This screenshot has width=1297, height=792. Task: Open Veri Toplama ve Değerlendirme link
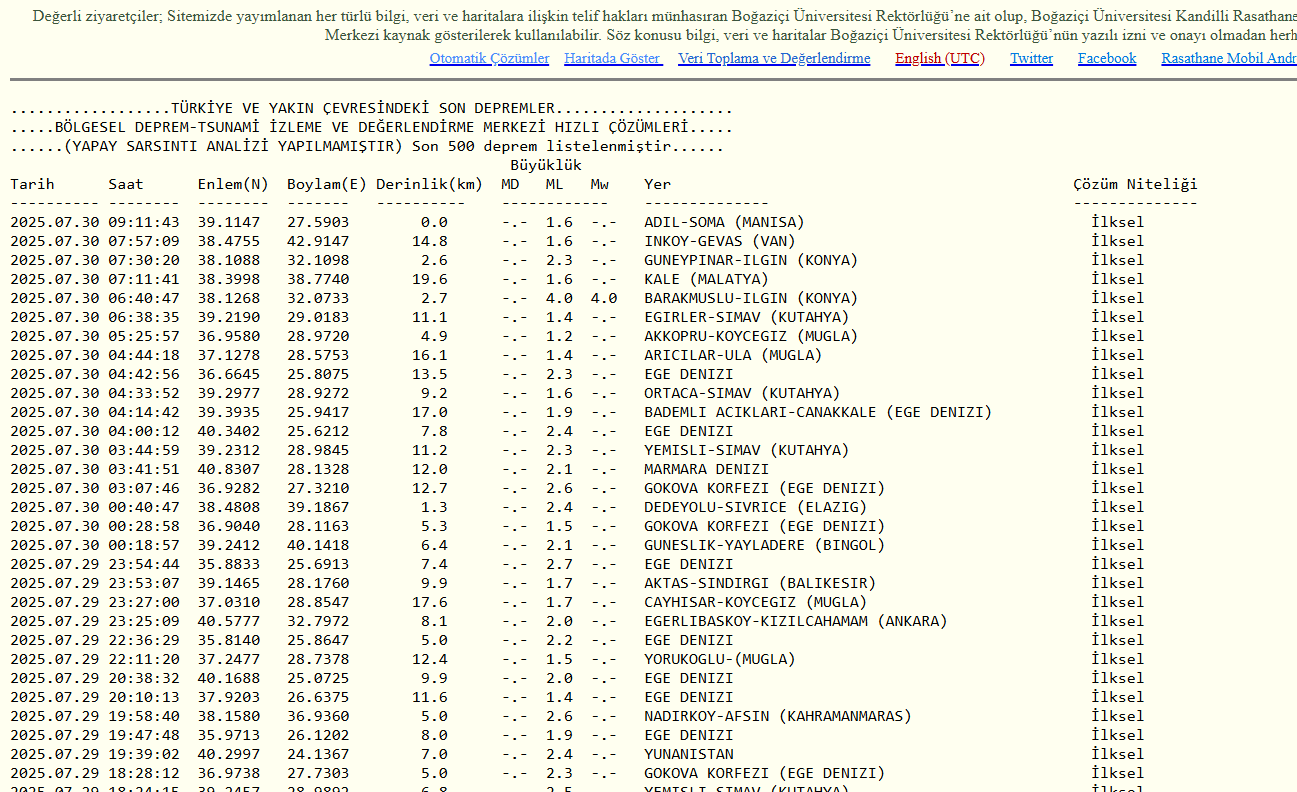[x=774, y=58]
